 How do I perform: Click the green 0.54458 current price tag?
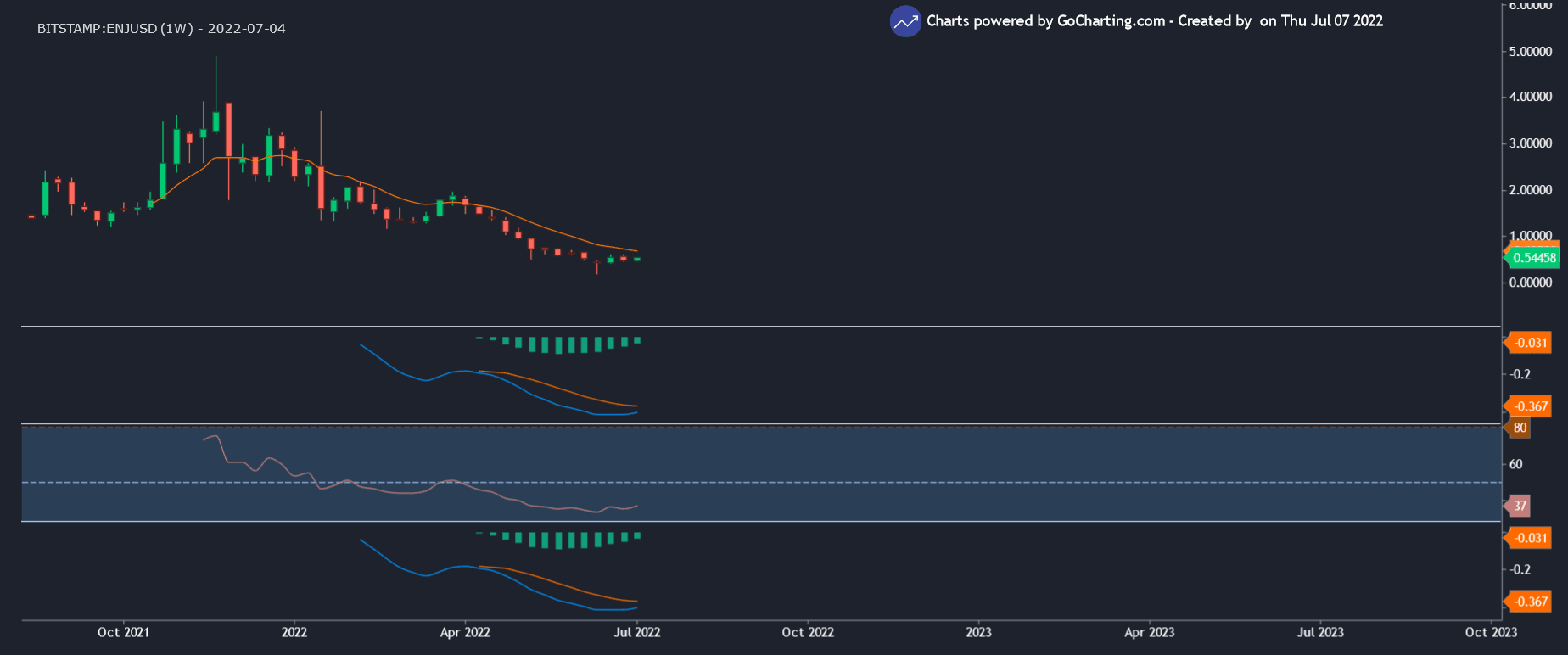click(1534, 258)
